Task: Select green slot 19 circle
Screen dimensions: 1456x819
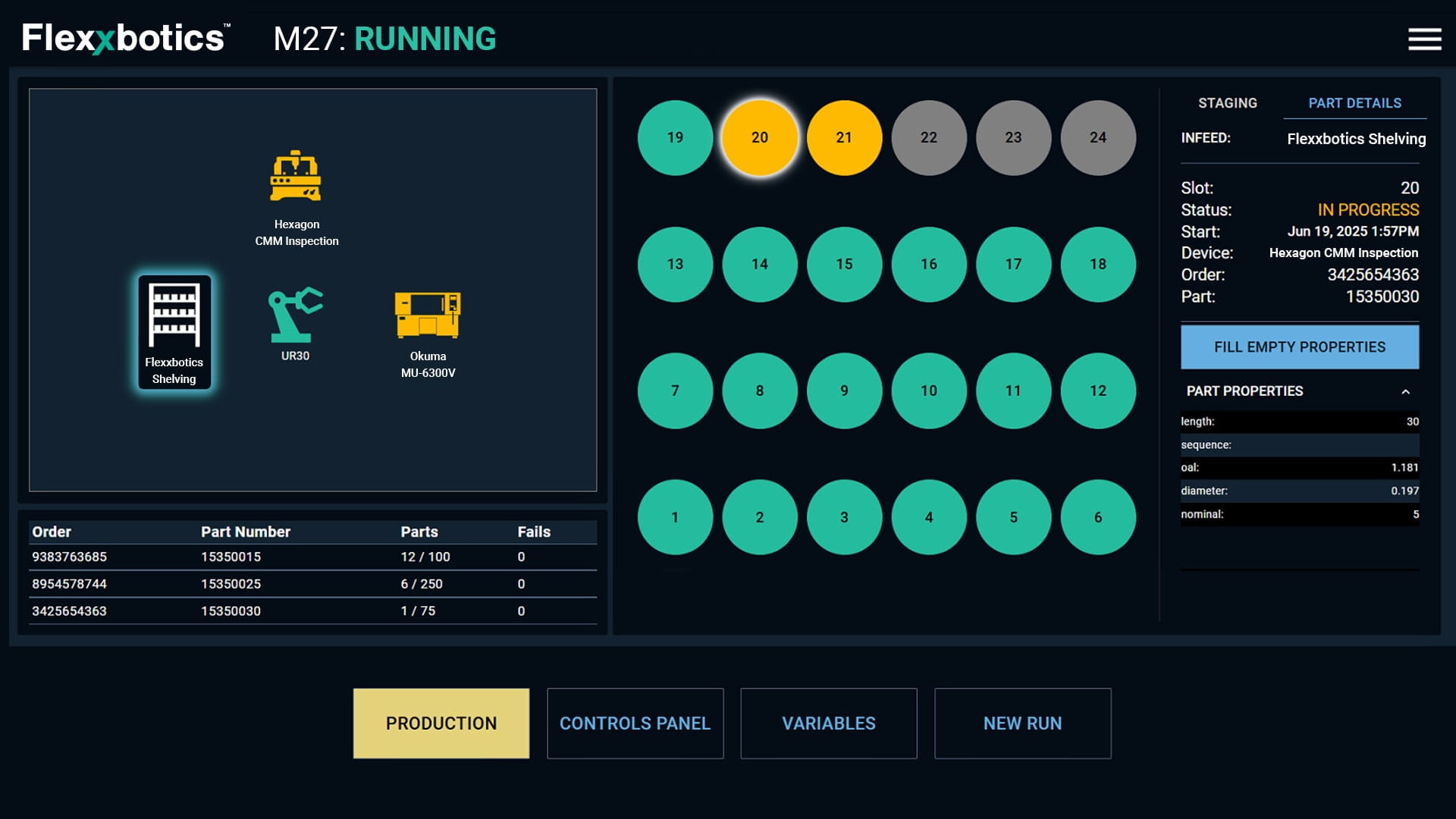Action: pos(675,138)
